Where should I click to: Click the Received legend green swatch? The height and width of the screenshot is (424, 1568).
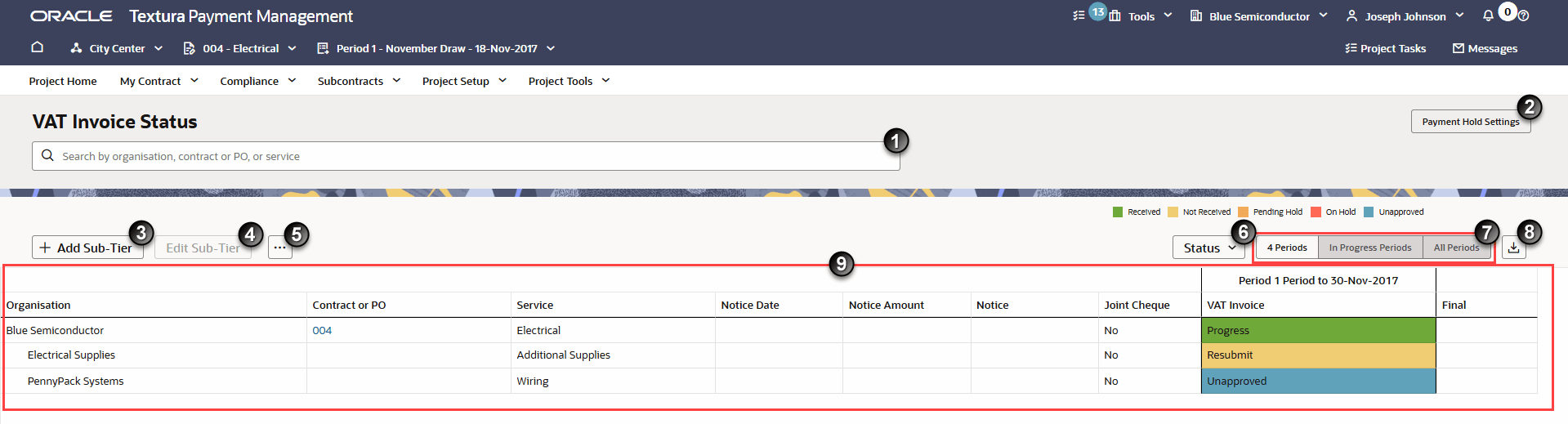click(x=1117, y=212)
